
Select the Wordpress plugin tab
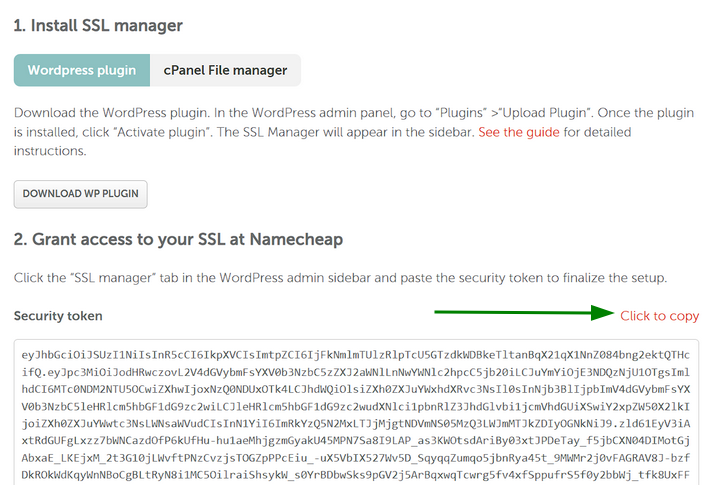pyautogui.click(x=82, y=70)
